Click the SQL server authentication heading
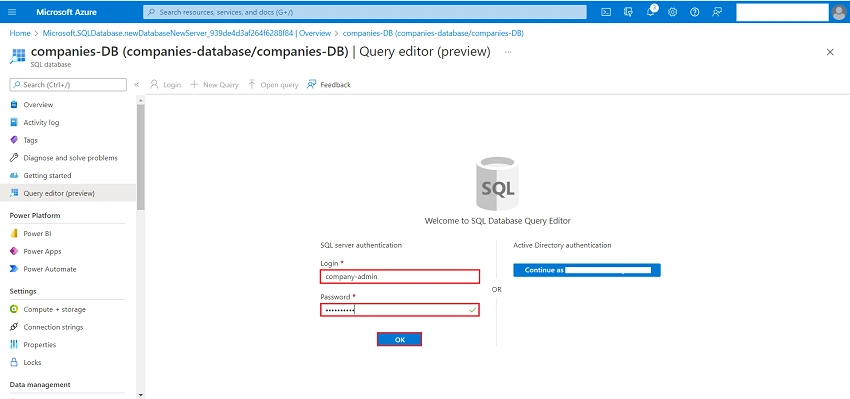850x399 pixels. (x=361, y=245)
